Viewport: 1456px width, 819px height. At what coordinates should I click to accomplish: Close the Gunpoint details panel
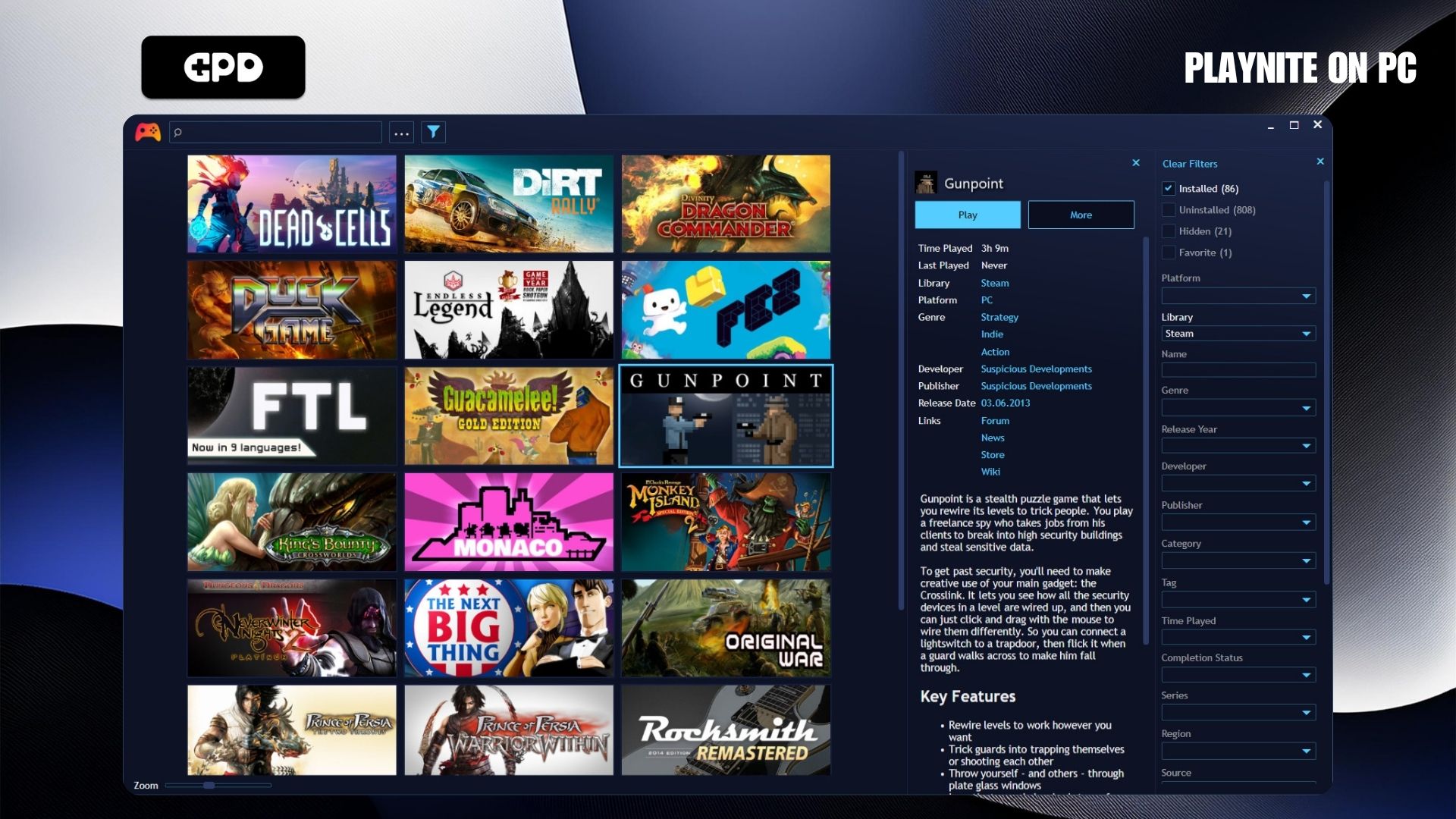1136,163
